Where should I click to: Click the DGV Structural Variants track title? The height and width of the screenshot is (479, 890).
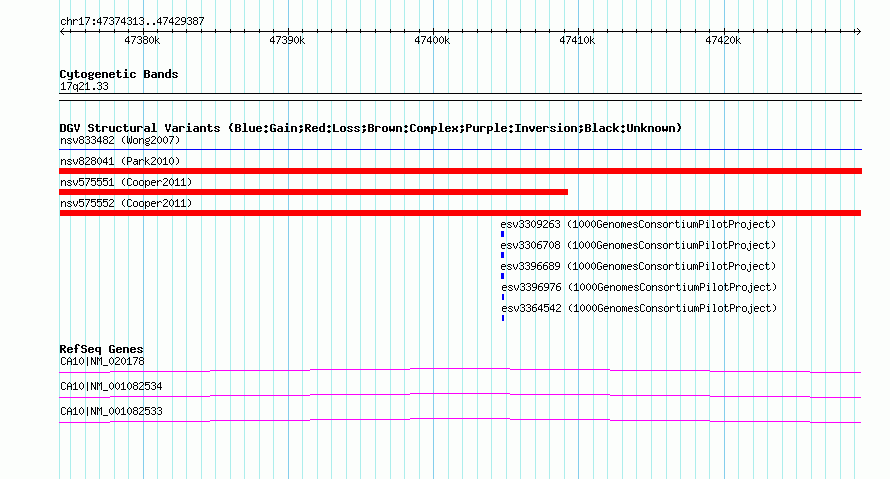point(371,128)
